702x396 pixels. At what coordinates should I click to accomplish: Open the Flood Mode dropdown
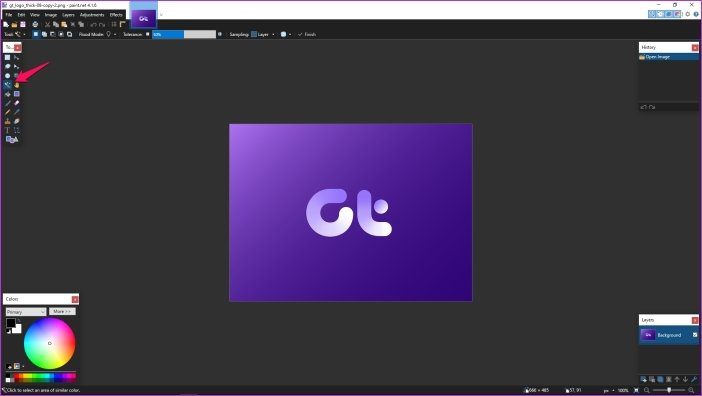[x=111, y=34]
